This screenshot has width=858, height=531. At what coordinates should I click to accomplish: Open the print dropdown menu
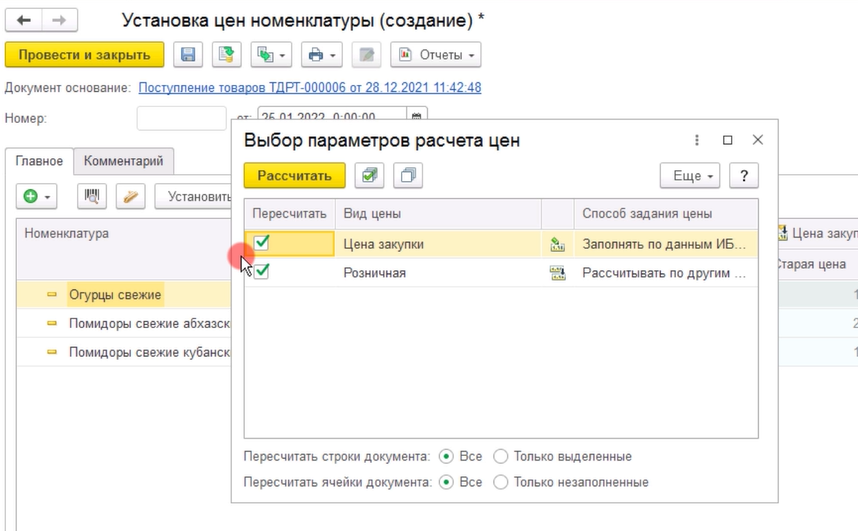click(320, 55)
